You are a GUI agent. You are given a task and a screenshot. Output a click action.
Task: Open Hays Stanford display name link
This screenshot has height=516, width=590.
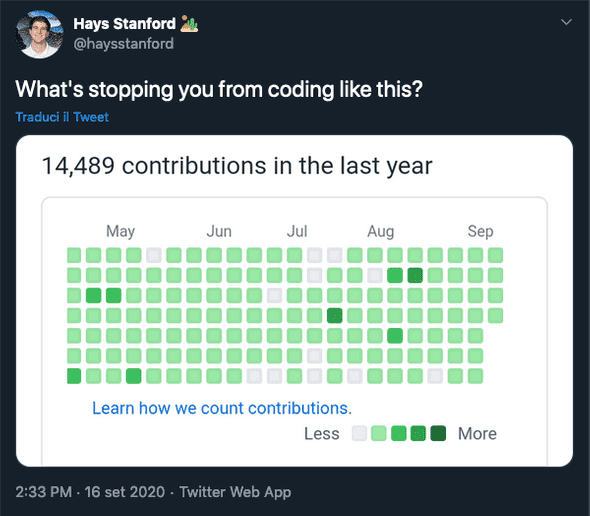tap(124, 24)
